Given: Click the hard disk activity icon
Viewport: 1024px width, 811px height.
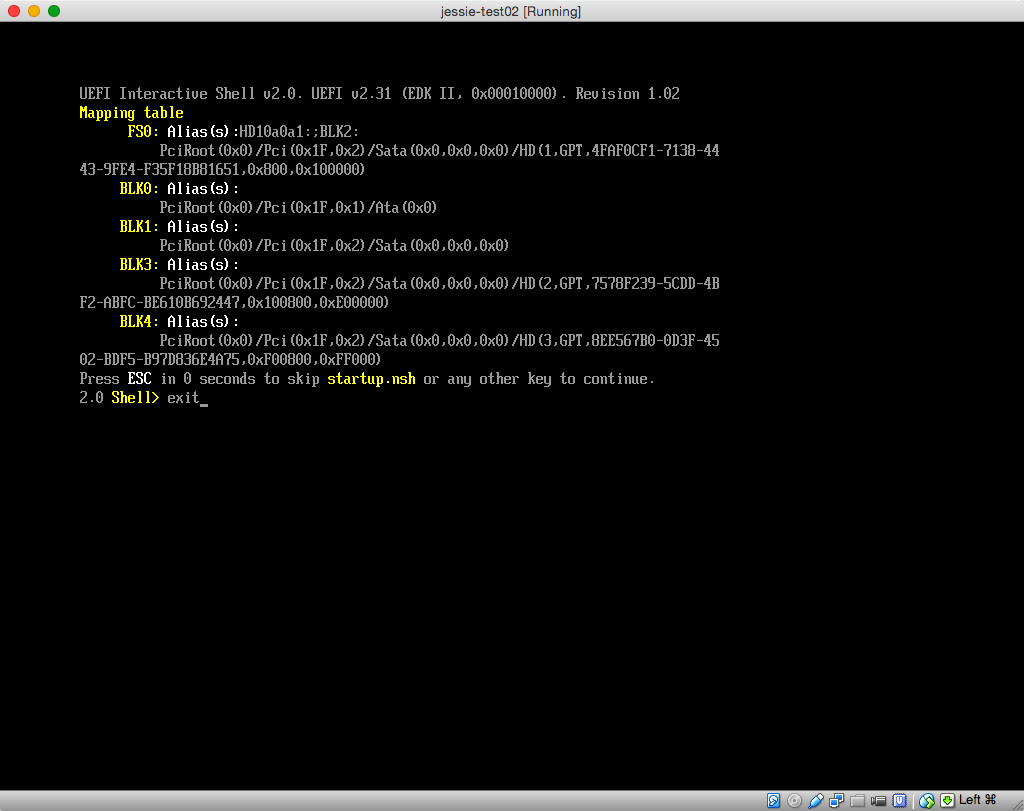Looking at the screenshot, I should coord(773,801).
